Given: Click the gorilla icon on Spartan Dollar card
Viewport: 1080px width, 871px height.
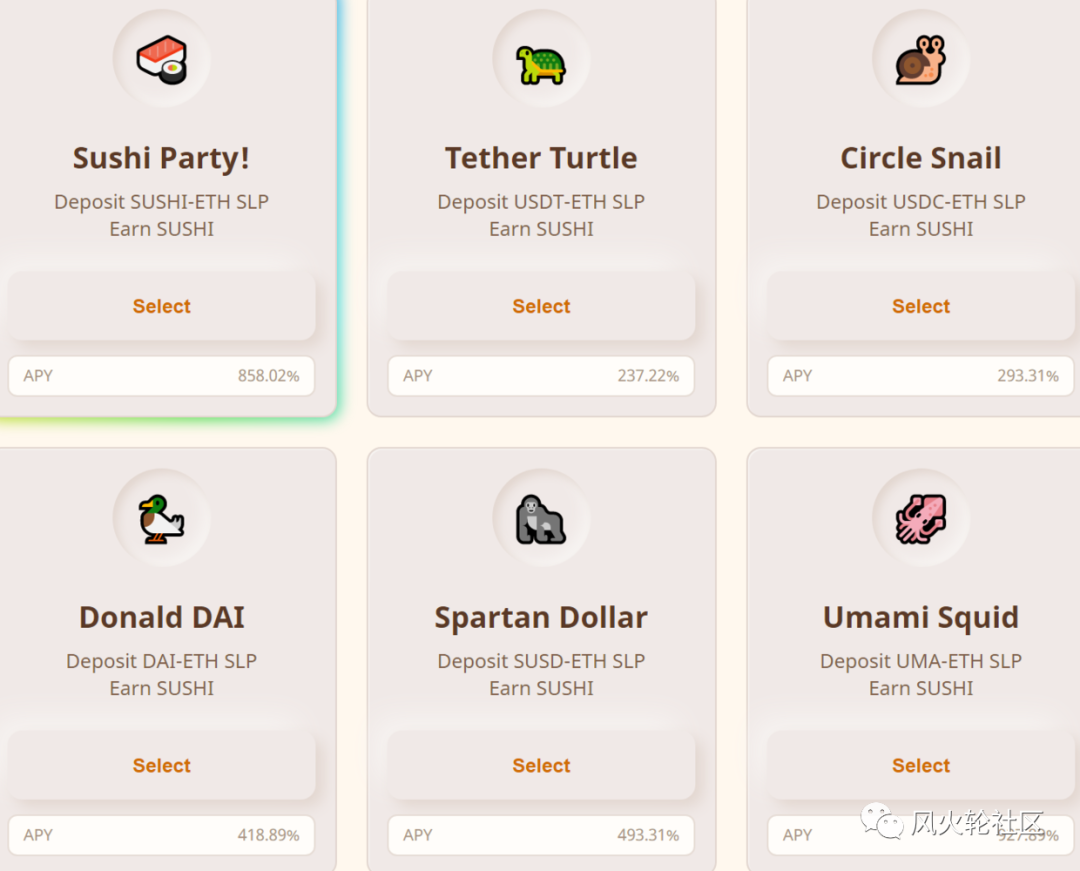Looking at the screenshot, I should click(541, 519).
